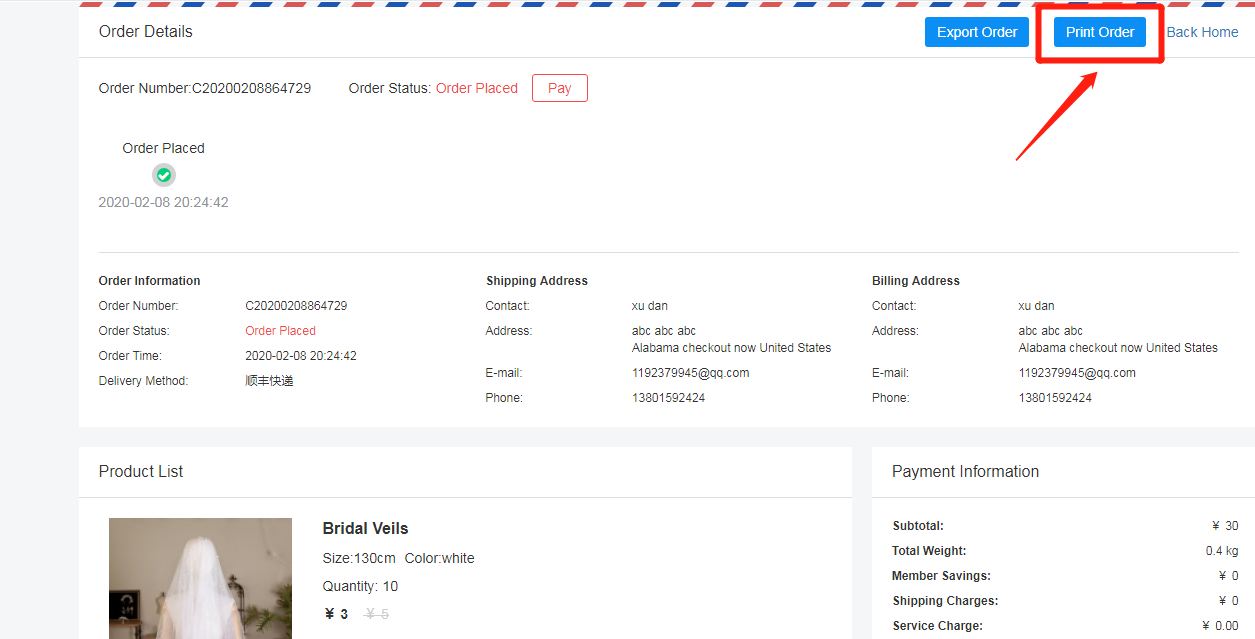Click the struck-through original price ¥ 5

[x=377, y=614]
